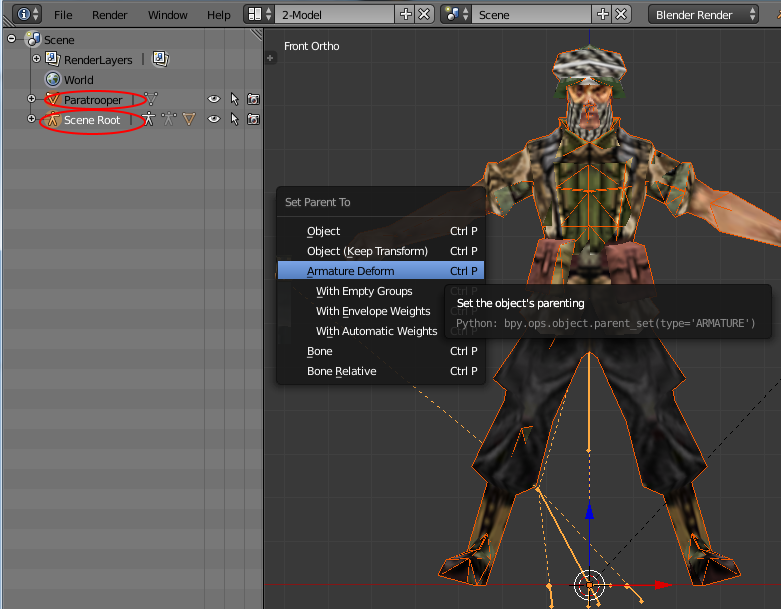Delete the 2-Model screen layout

pyautogui.click(x=424, y=14)
